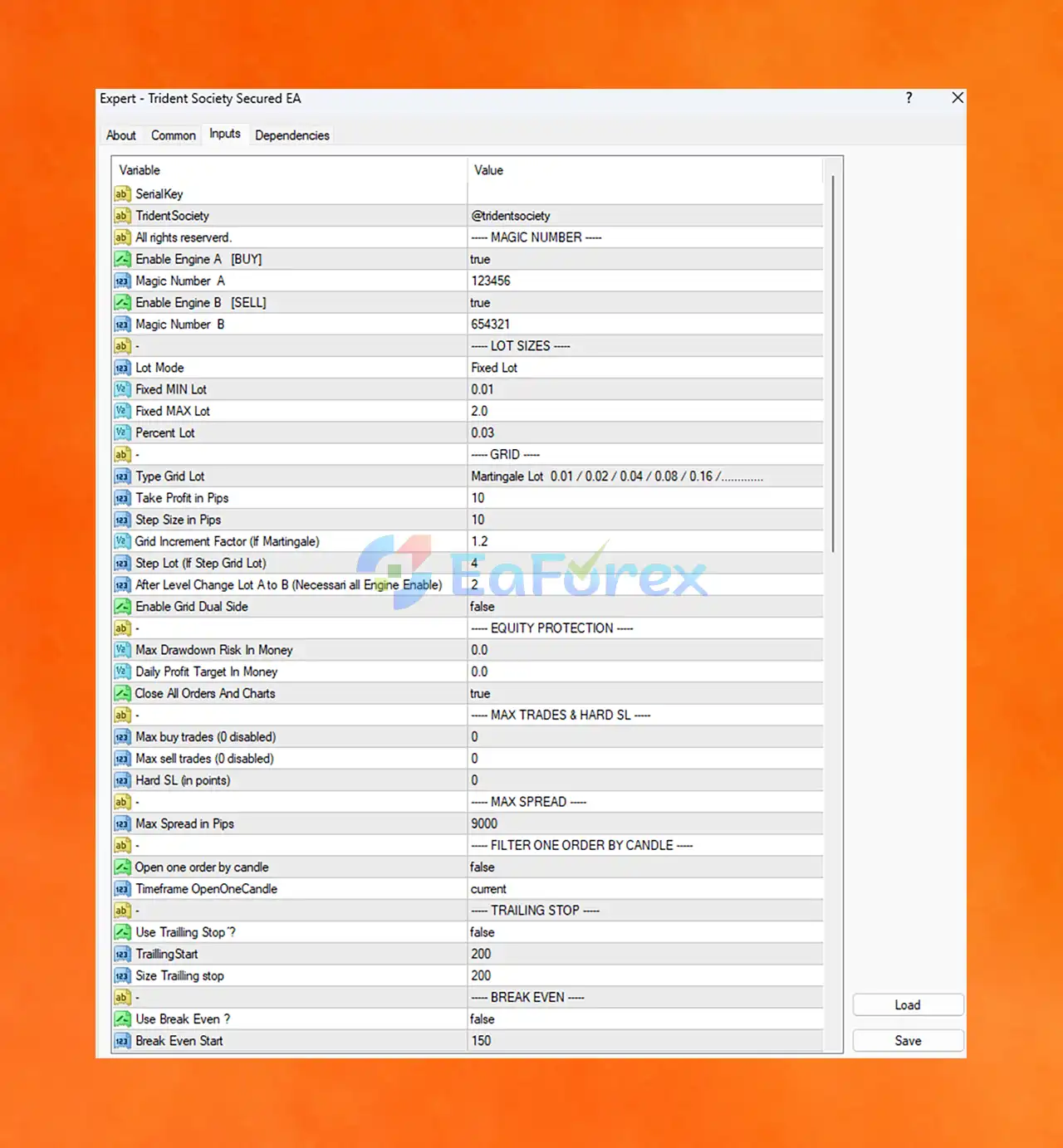Screen dimensions: 1063x1148
Task: Click the vertical scrollbar of the inputs list
Action: (833, 362)
